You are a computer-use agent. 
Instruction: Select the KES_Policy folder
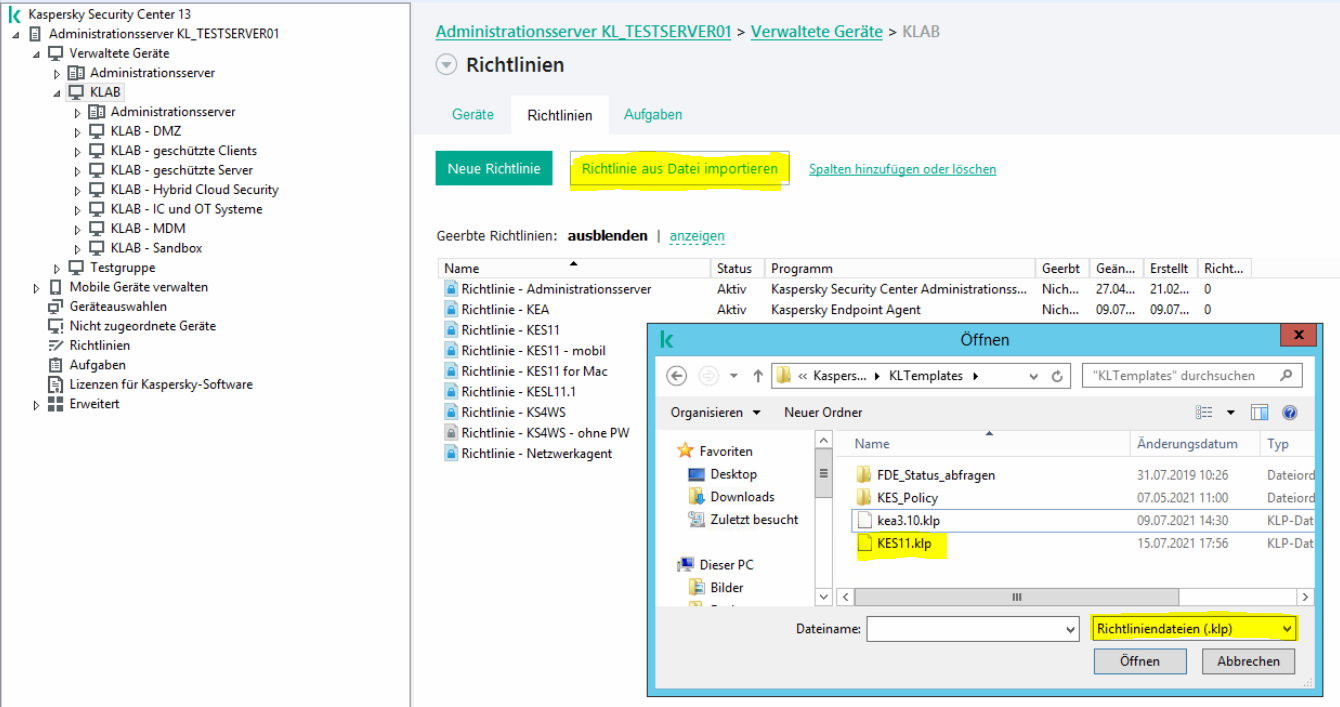pyautogui.click(x=907, y=498)
